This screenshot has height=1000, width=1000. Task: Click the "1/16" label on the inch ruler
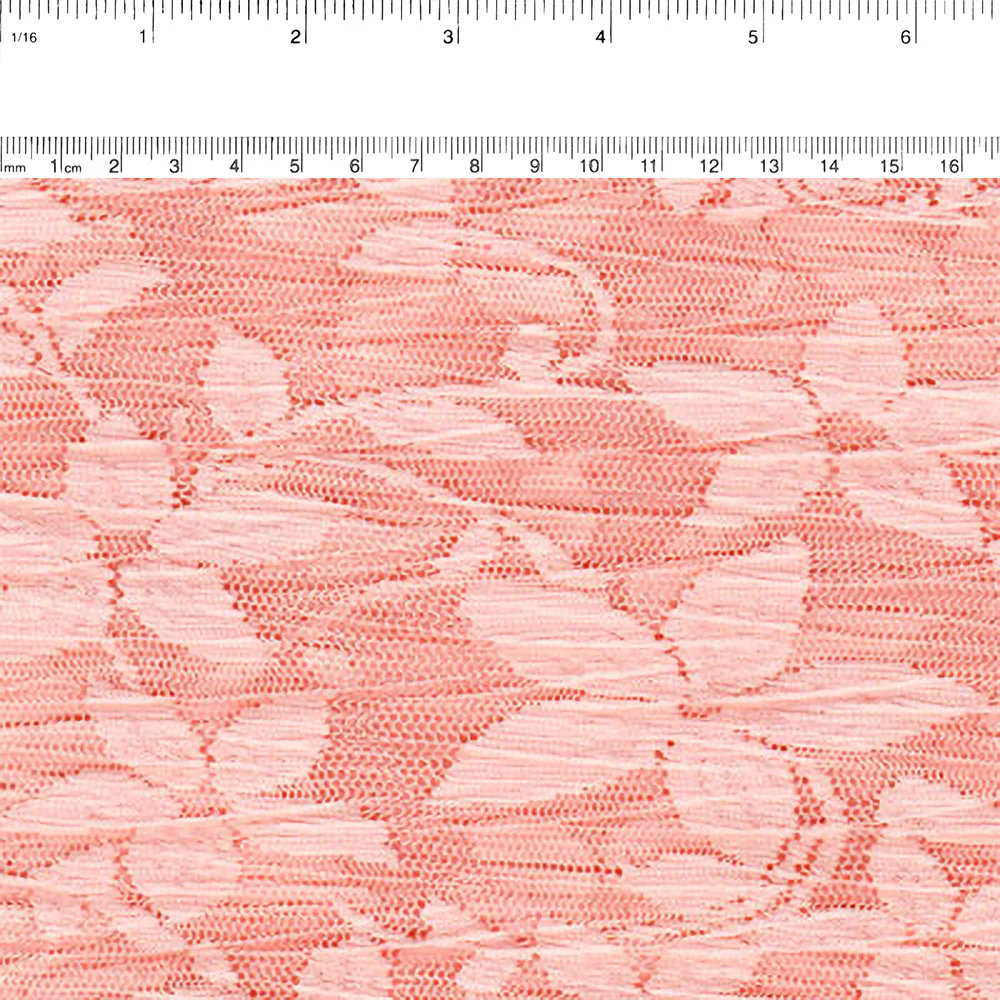click(x=25, y=38)
